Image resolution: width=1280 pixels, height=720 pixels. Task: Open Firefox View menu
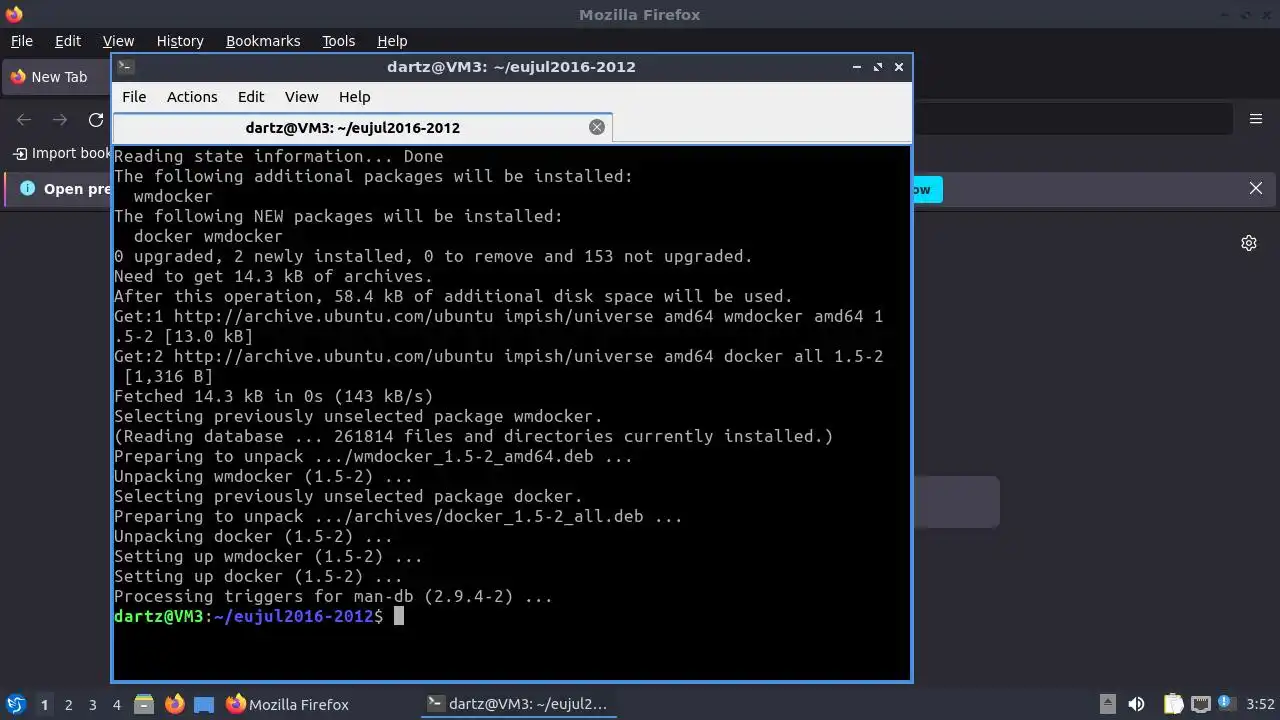pyautogui.click(x=118, y=41)
